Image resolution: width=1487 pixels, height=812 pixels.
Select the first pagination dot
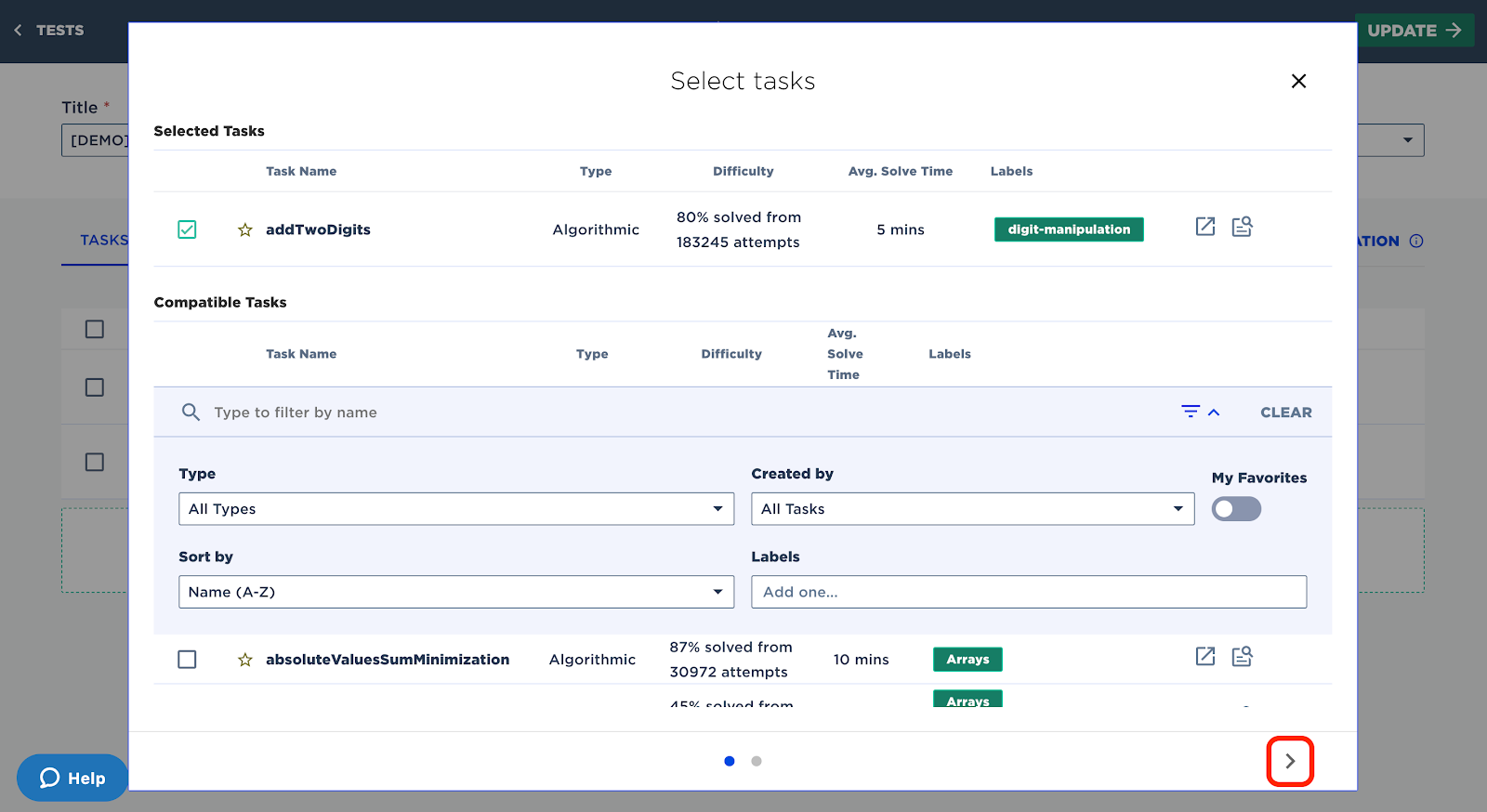[x=730, y=761]
